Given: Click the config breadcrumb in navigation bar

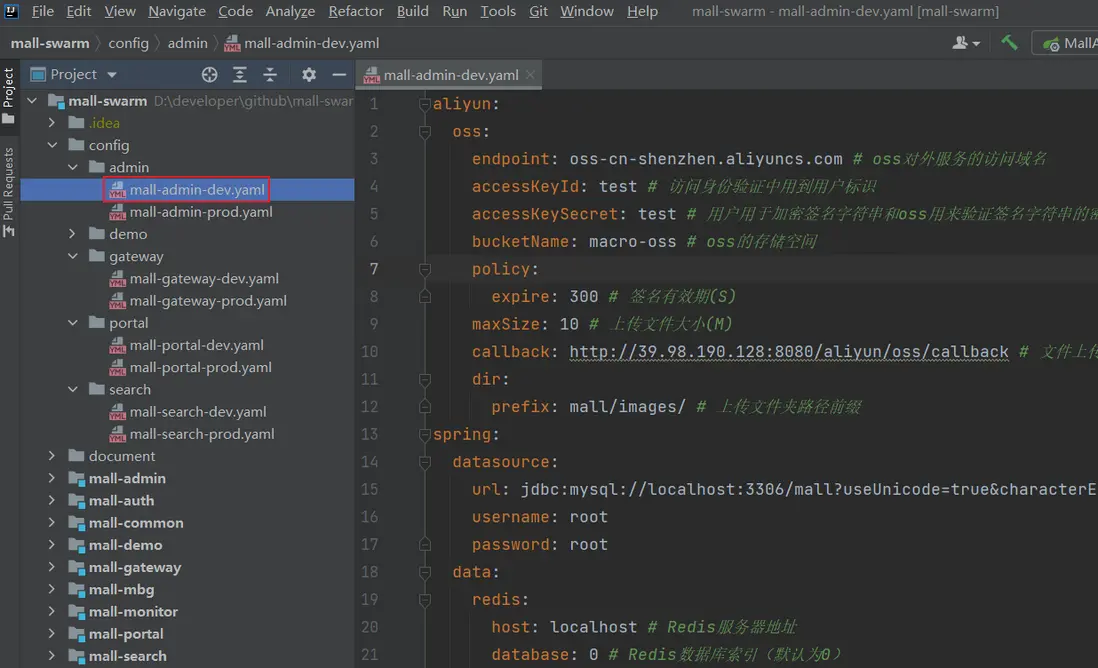Looking at the screenshot, I should 128,43.
